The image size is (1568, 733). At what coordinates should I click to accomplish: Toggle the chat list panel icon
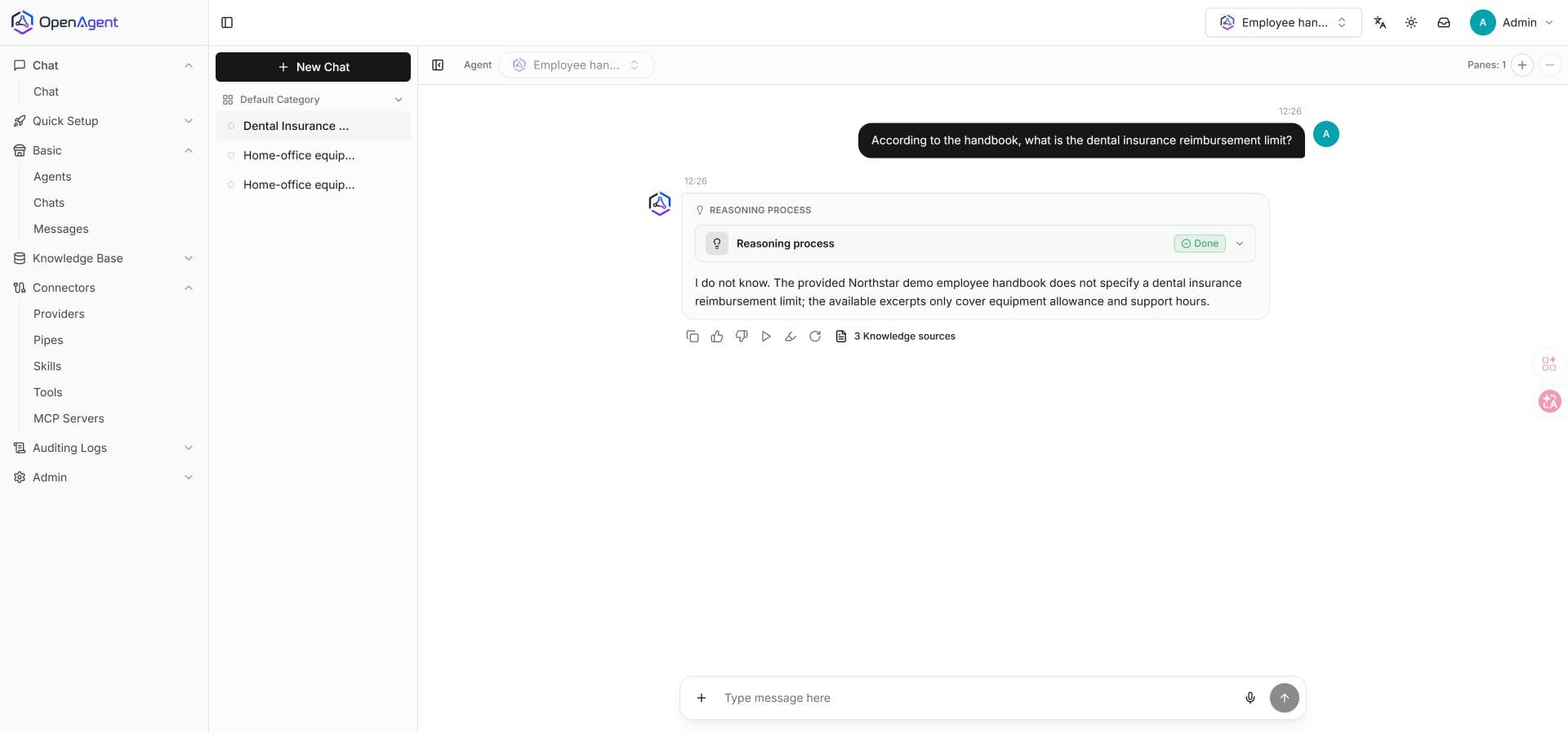pyautogui.click(x=438, y=65)
